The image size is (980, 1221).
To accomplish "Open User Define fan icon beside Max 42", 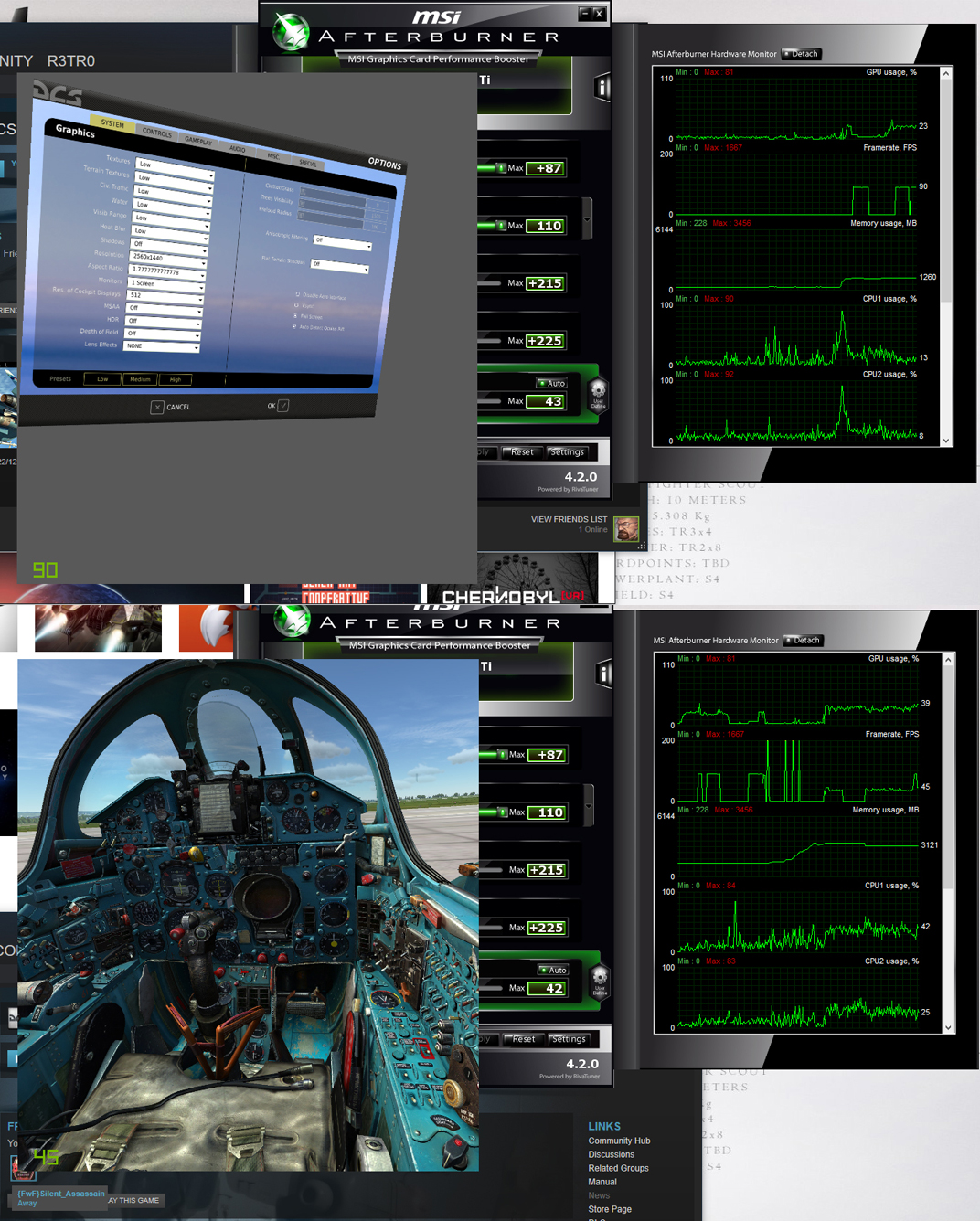I will 600,981.
